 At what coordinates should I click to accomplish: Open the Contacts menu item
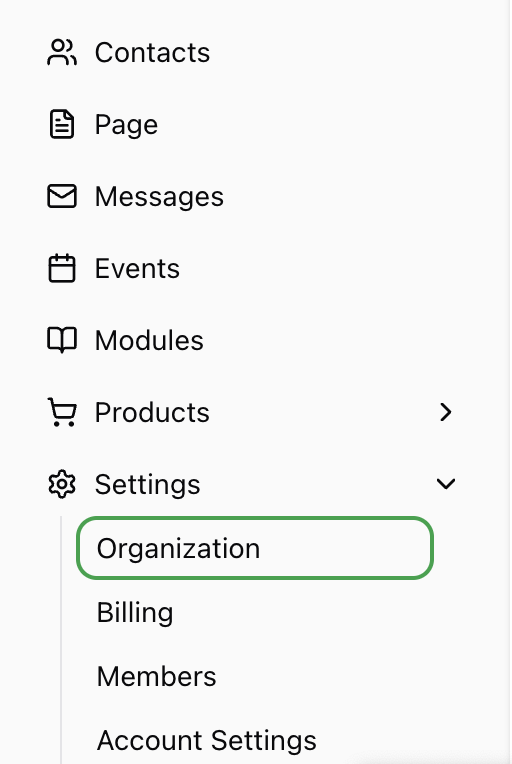click(x=152, y=52)
